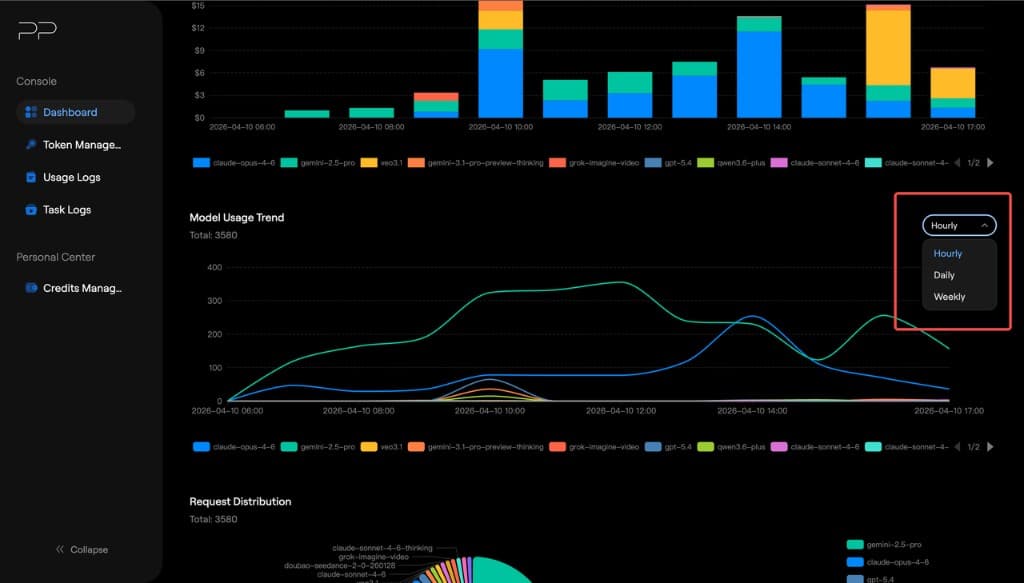Click the 1/2 page indicator in Model Usage Trend

click(x=974, y=447)
